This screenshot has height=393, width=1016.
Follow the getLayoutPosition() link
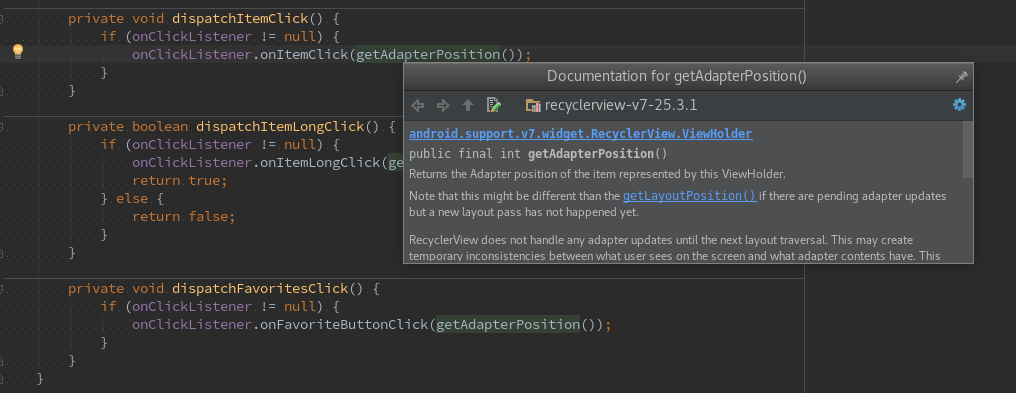pyautogui.click(x=689, y=196)
